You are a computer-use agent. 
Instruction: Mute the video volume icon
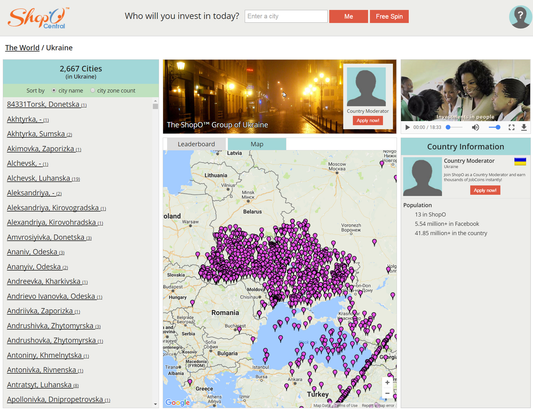point(475,127)
